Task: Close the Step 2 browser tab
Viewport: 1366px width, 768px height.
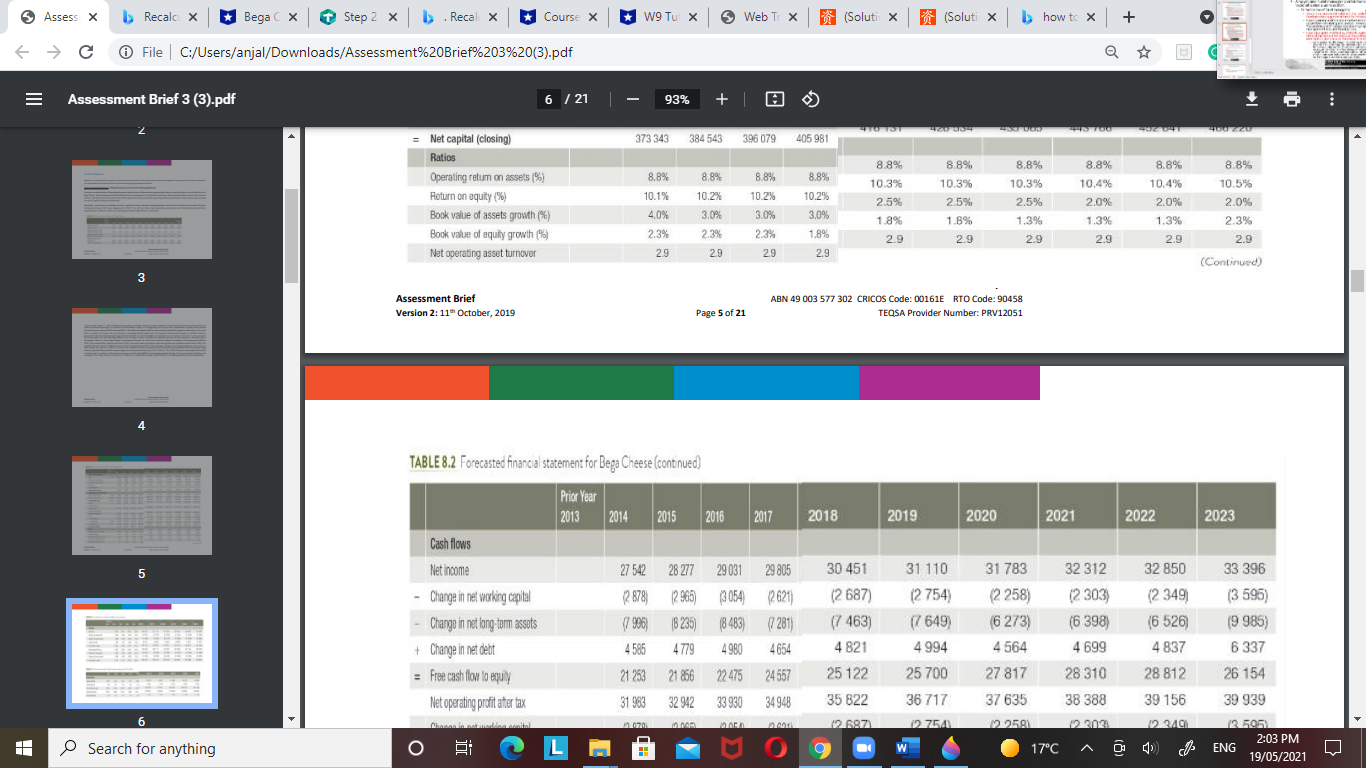Action: pos(393,17)
